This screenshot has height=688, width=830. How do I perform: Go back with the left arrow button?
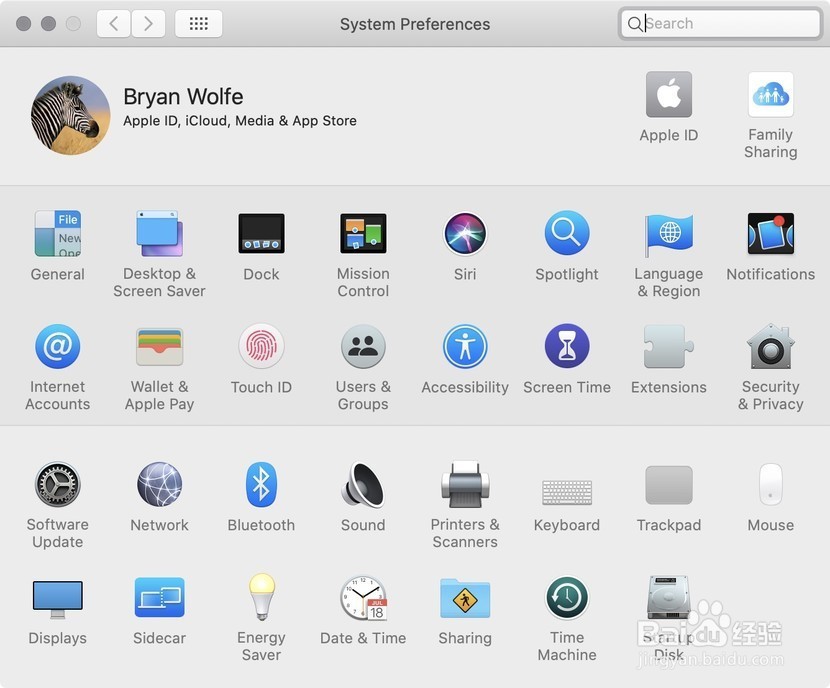point(113,23)
